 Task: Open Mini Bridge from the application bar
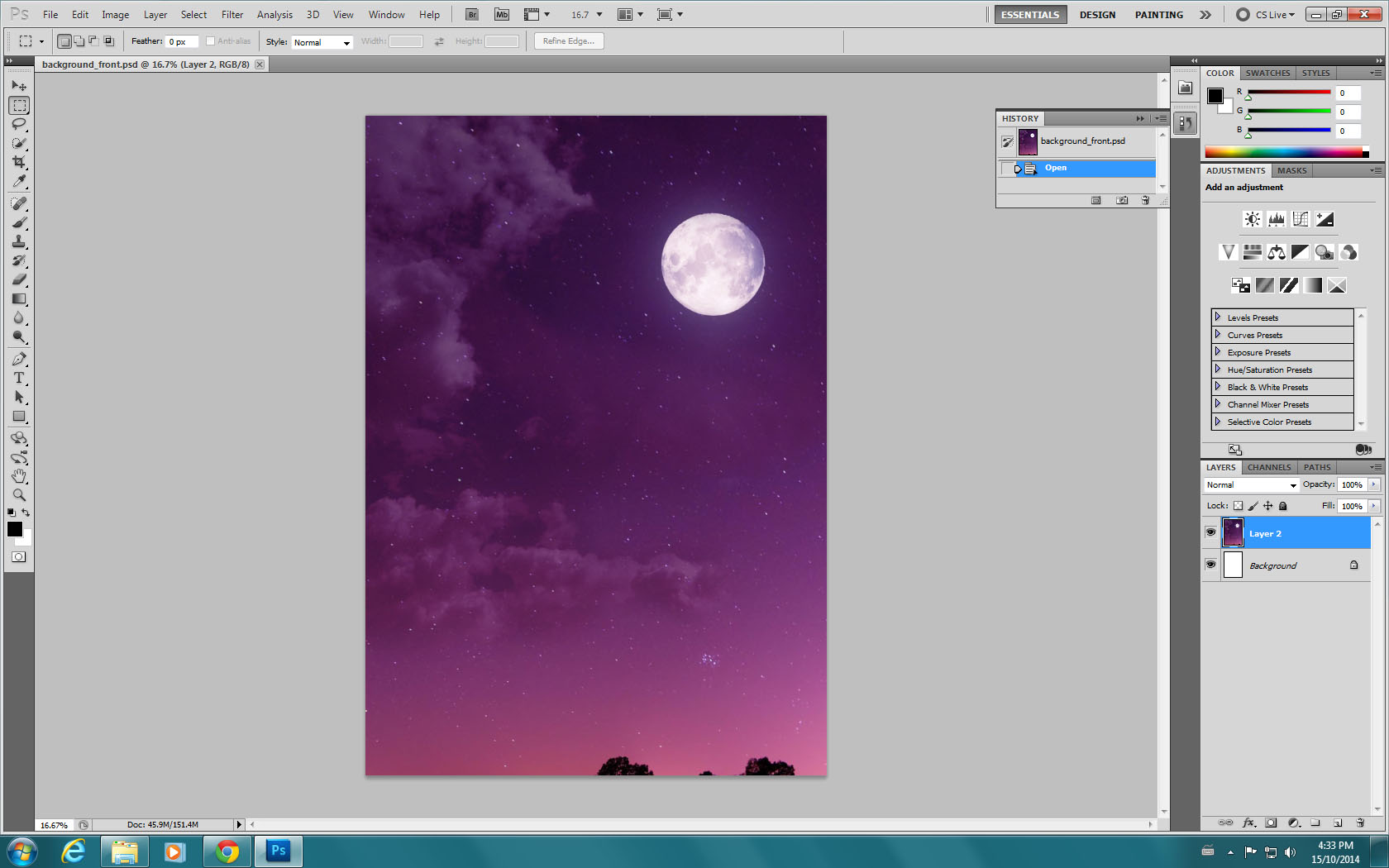click(x=501, y=14)
